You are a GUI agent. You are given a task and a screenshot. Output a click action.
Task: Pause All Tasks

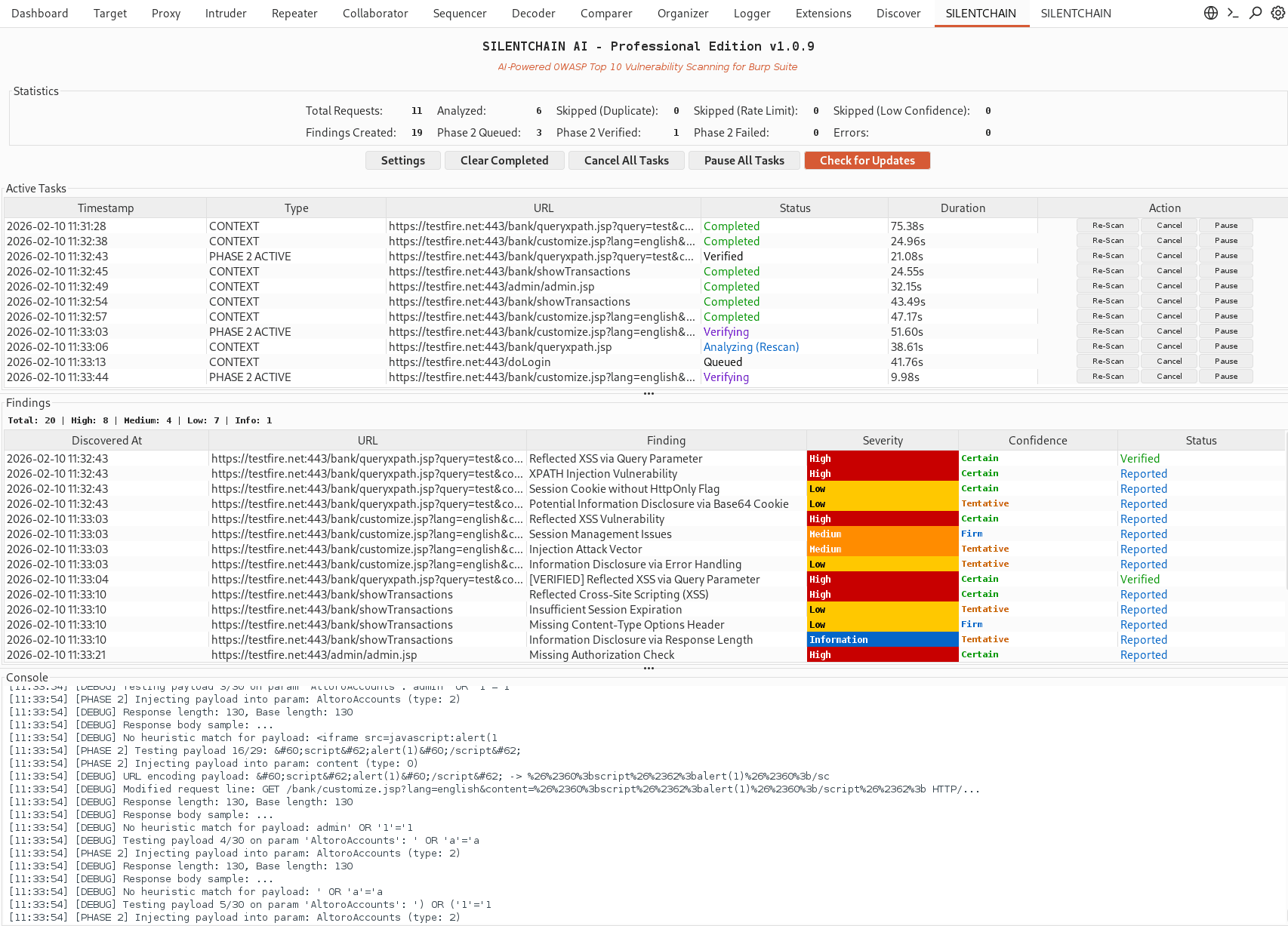[x=744, y=160]
